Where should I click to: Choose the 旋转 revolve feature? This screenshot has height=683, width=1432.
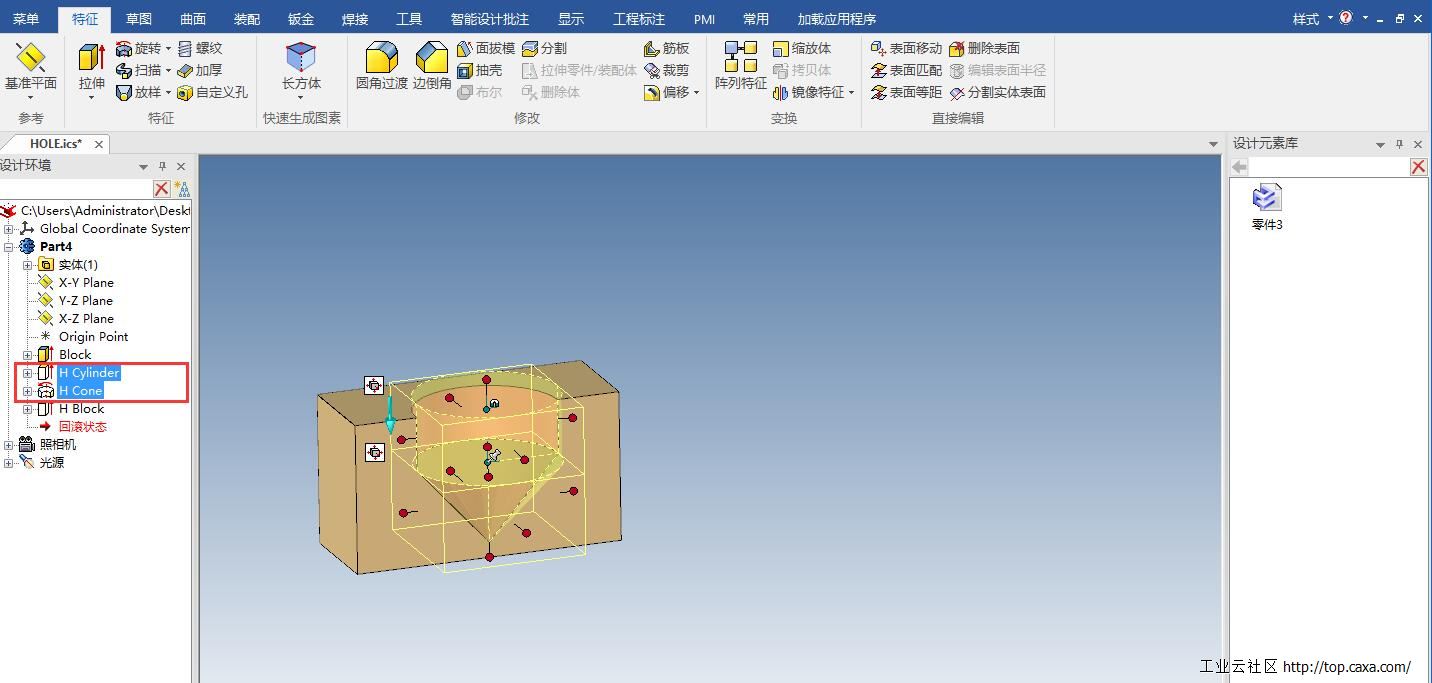(x=138, y=48)
